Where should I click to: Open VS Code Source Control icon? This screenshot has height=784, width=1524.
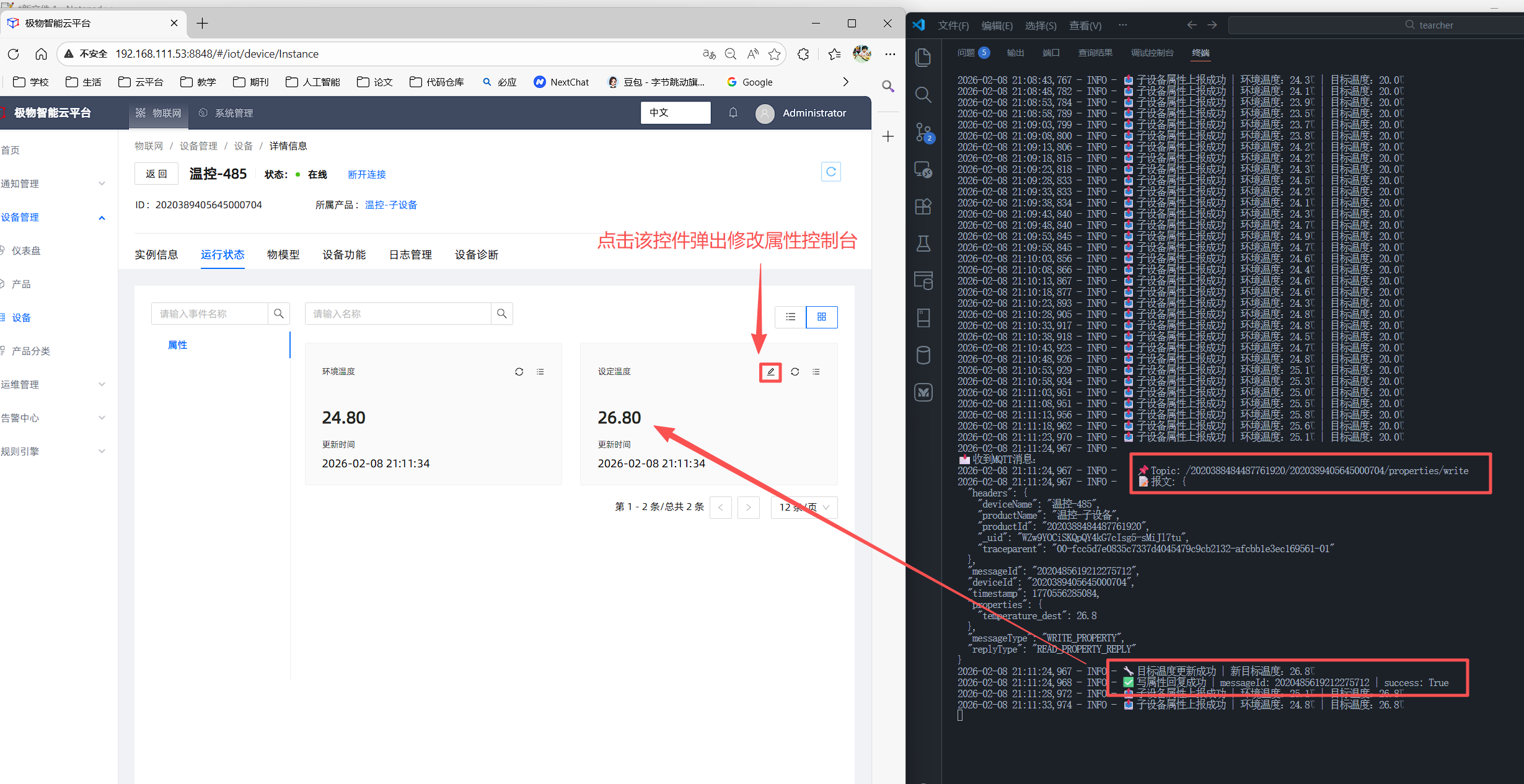tap(923, 132)
